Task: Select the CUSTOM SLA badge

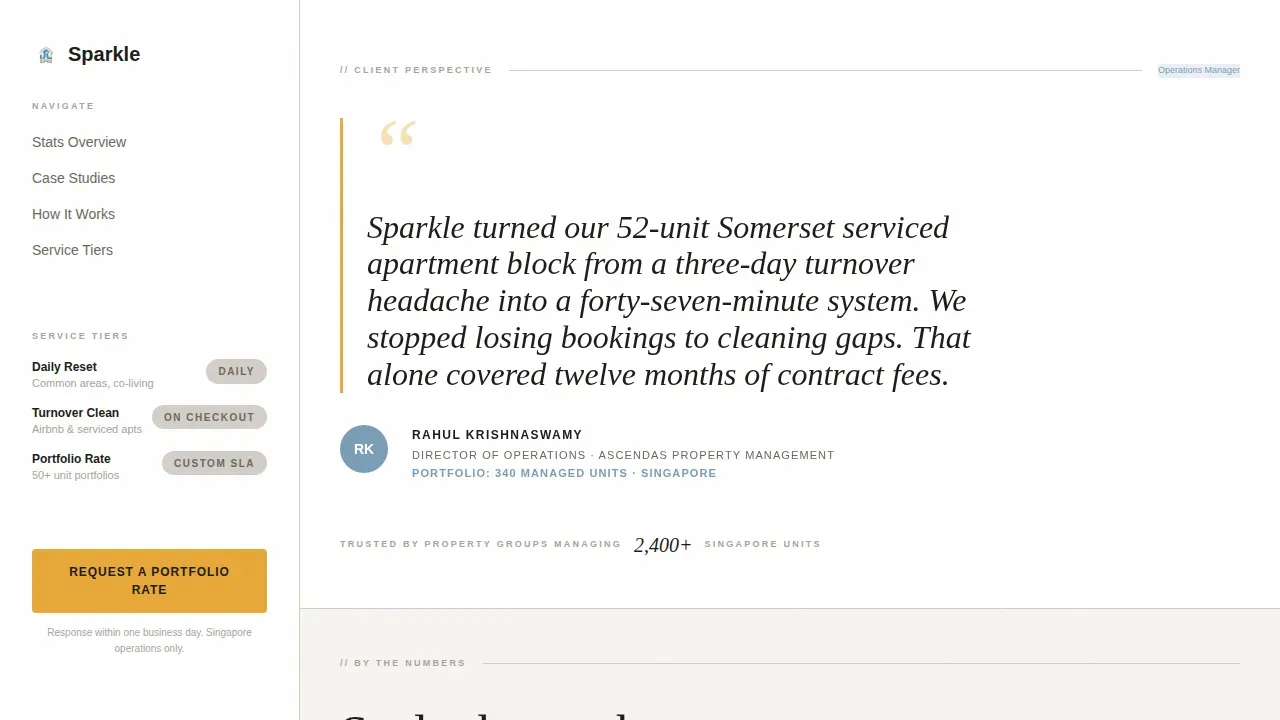Action: coord(214,463)
